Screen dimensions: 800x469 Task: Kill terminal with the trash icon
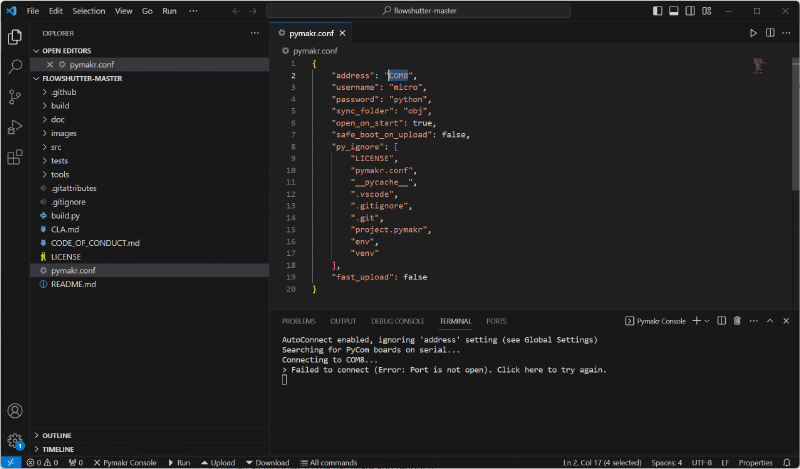click(x=737, y=321)
